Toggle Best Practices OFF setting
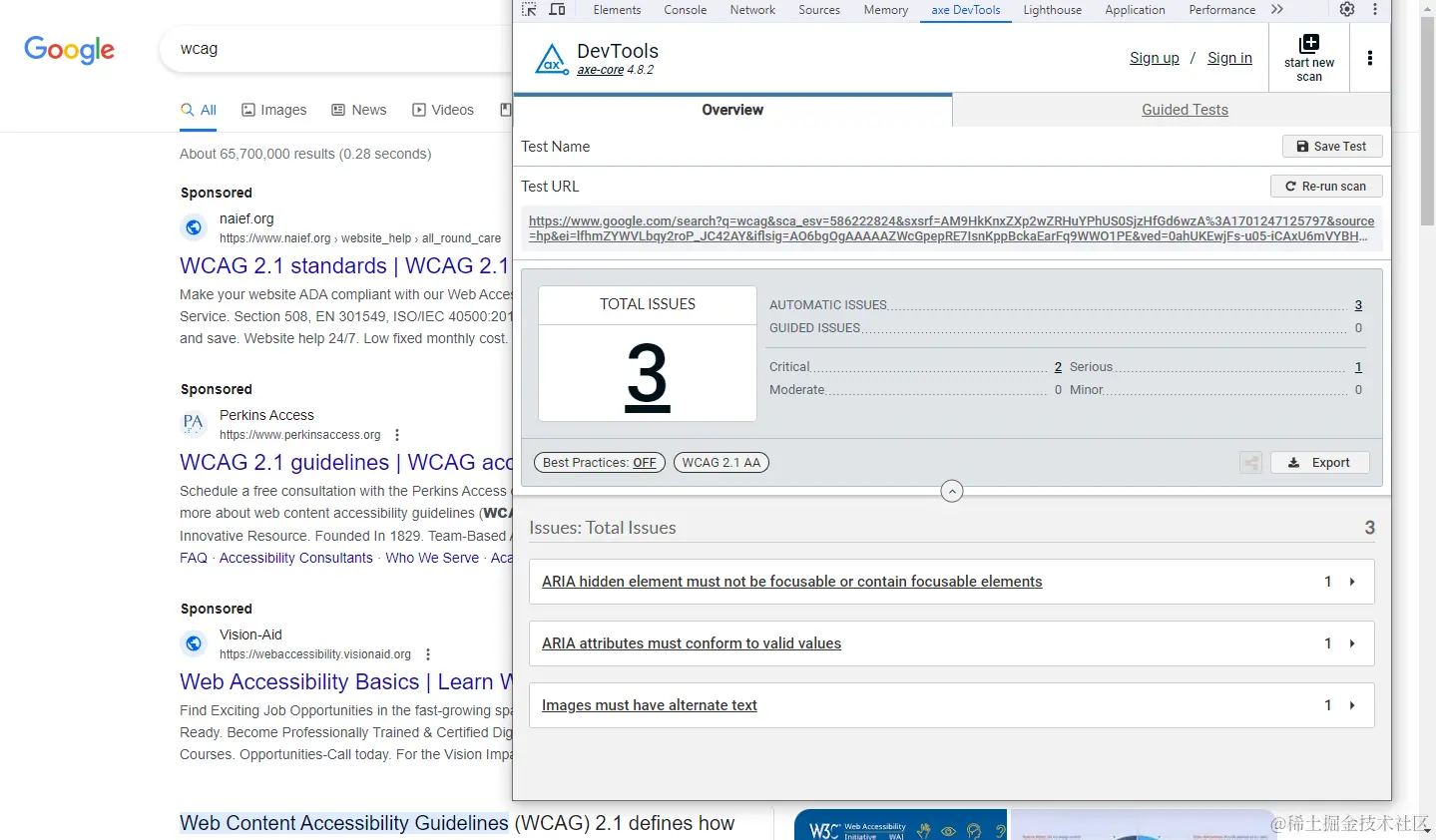 tap(600, 463)
